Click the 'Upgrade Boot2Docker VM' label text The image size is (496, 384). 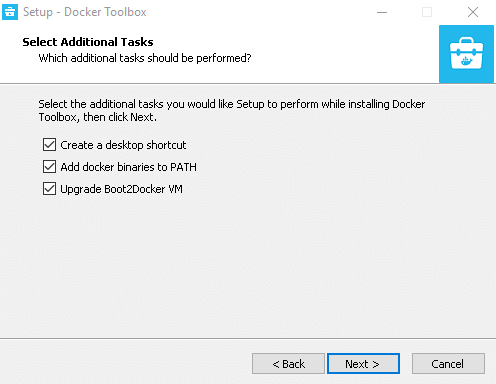[x=121, y=189]
